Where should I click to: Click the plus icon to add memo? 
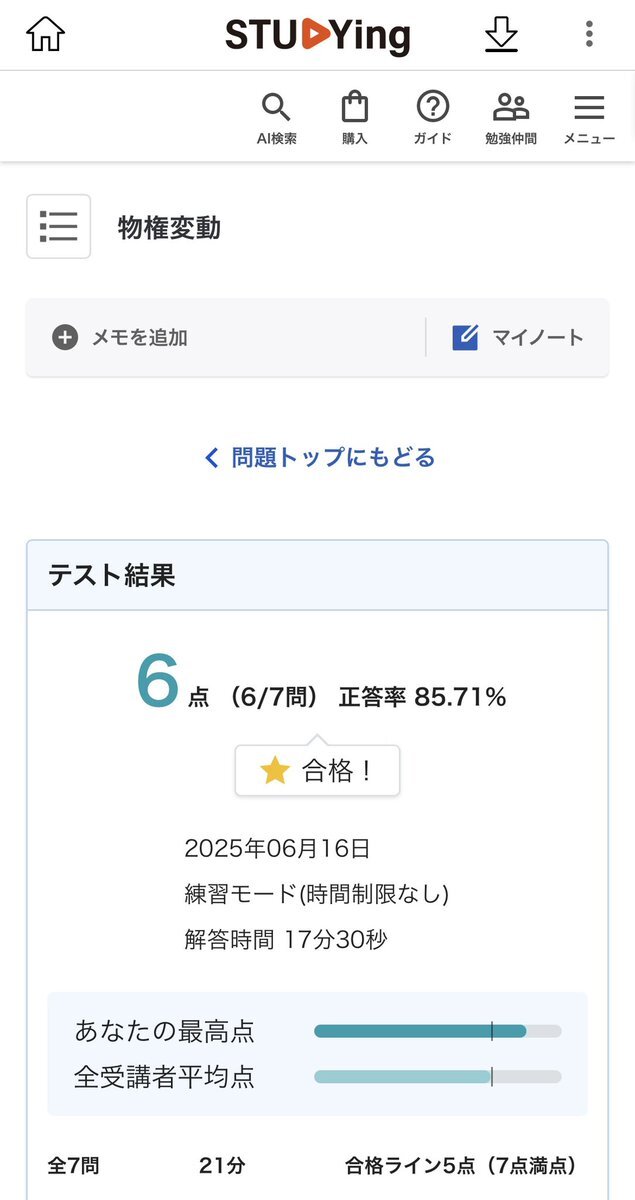65,337
